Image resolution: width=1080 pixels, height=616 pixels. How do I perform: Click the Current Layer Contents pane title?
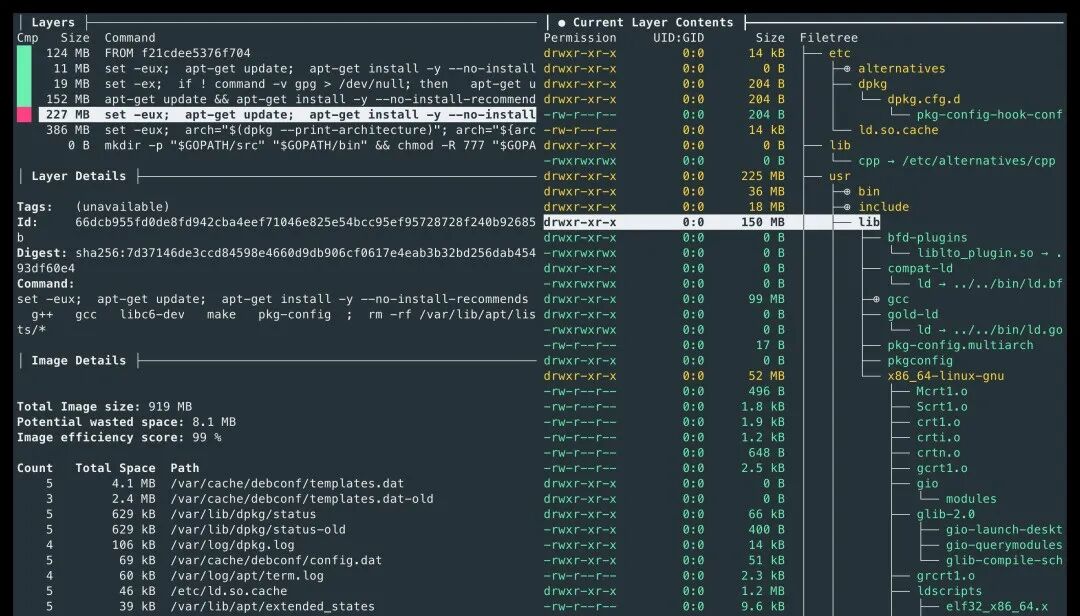(653, 23)
